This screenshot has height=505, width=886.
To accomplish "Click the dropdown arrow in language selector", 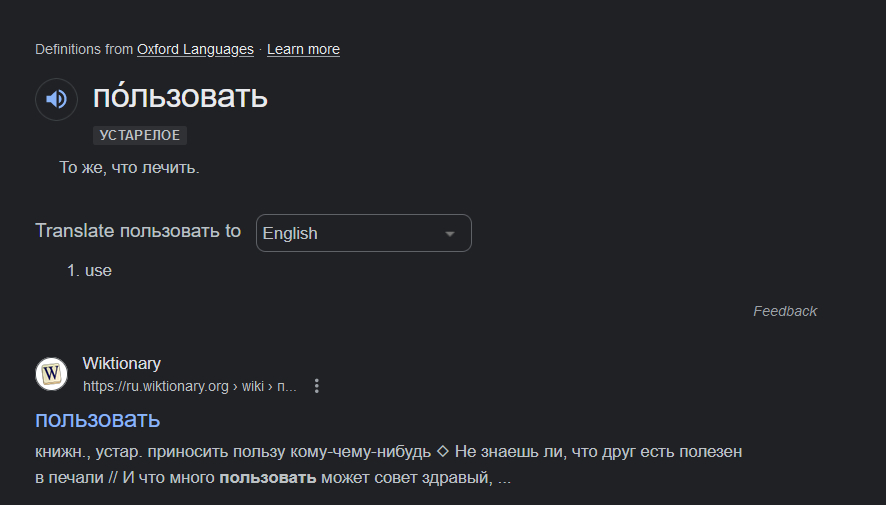I will tap(450, 233).
